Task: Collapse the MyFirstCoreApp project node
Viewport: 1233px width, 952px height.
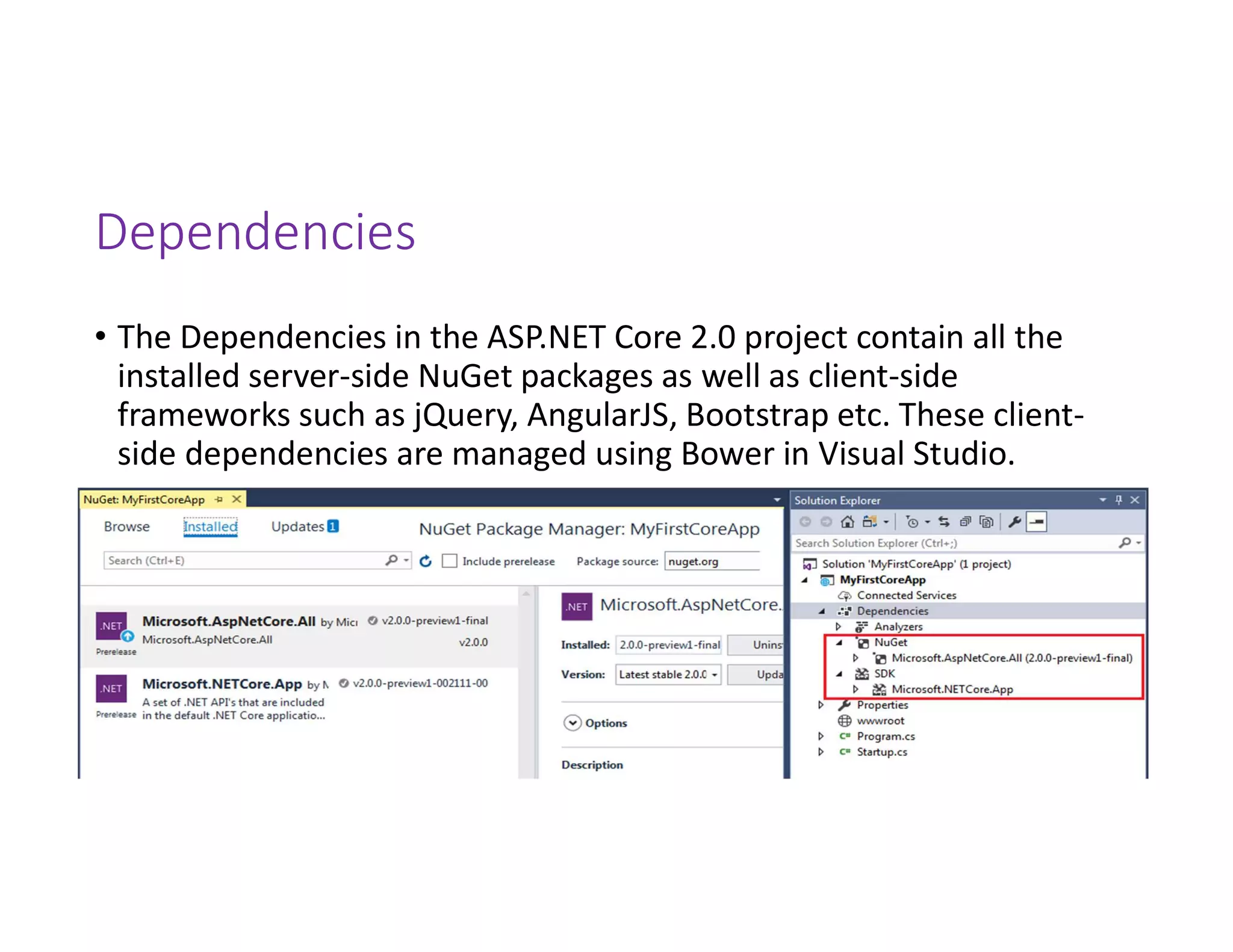Action: (805, 580)
